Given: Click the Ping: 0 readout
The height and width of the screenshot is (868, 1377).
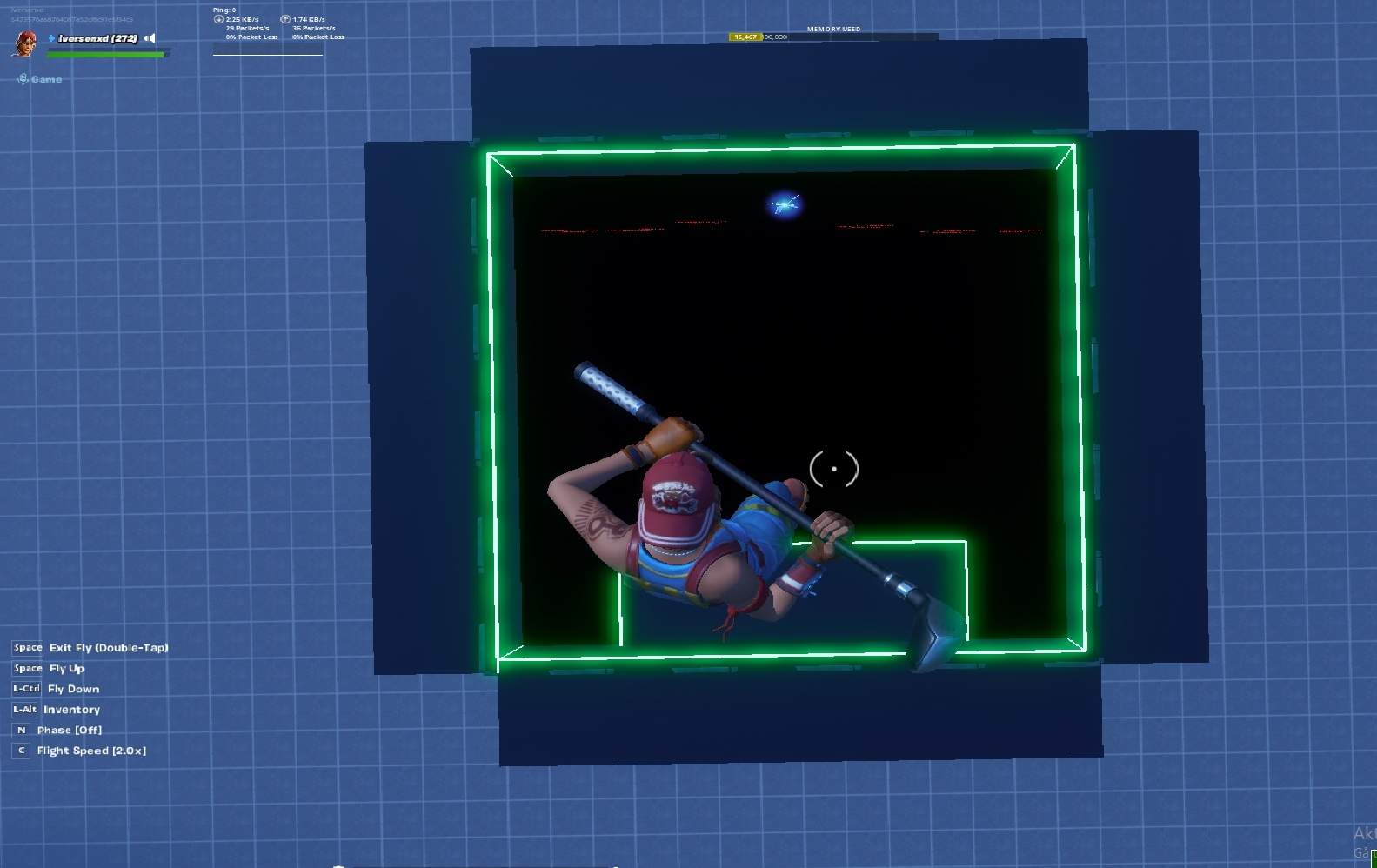Looking at the screenshot, I should pos(224,10).
